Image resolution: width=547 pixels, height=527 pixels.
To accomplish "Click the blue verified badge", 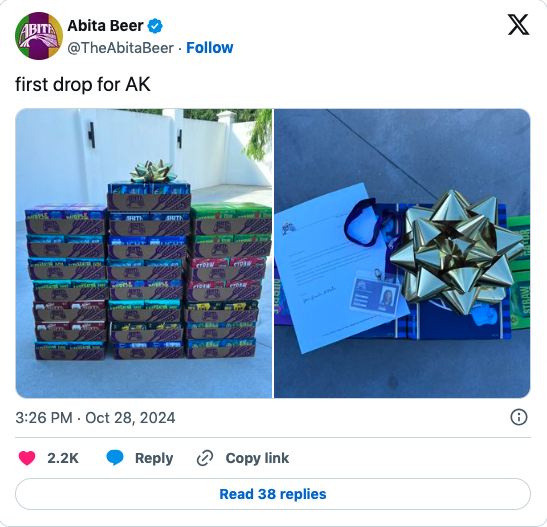I will coord(155,26).
